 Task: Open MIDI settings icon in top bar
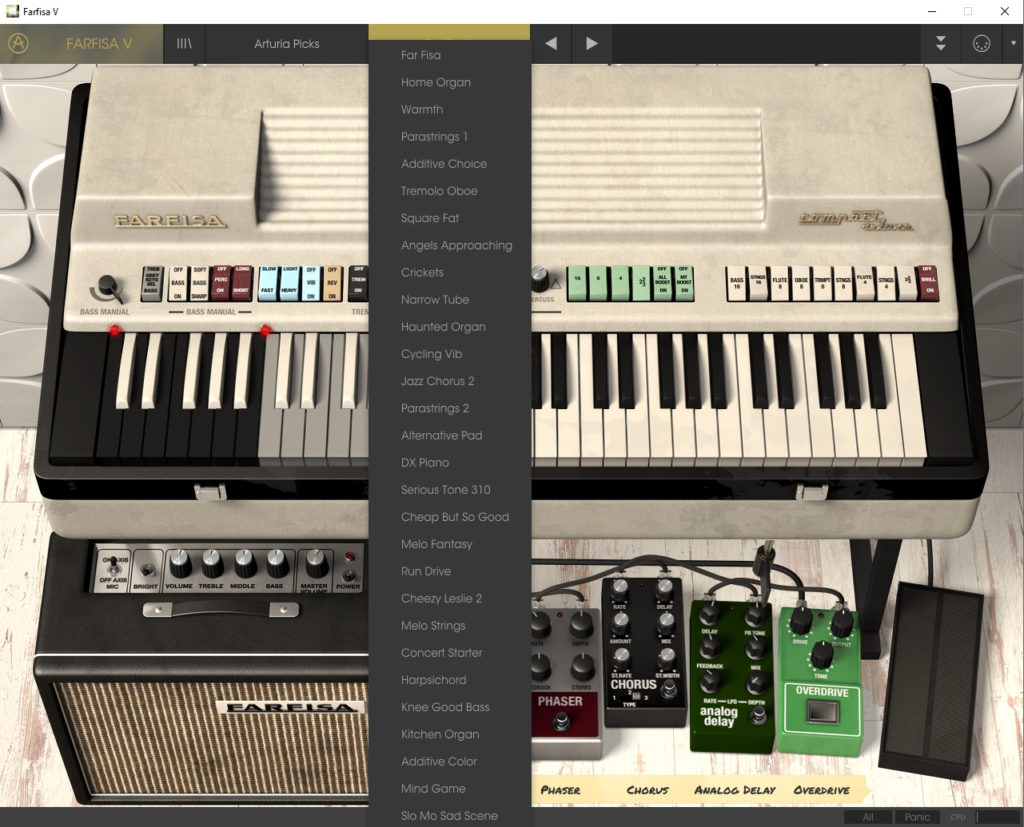(981, 44)
